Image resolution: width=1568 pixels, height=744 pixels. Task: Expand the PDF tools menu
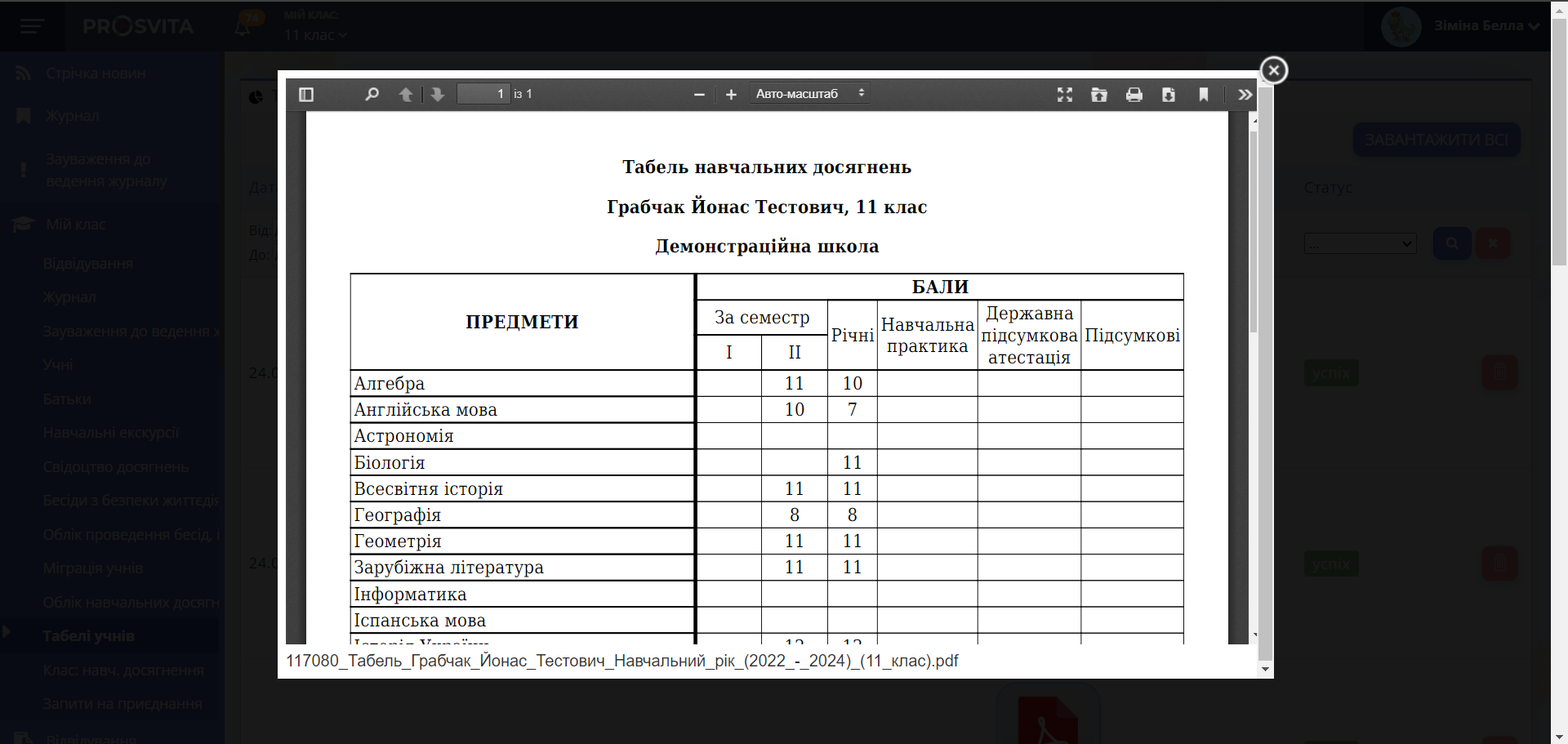click(1245, 95)
